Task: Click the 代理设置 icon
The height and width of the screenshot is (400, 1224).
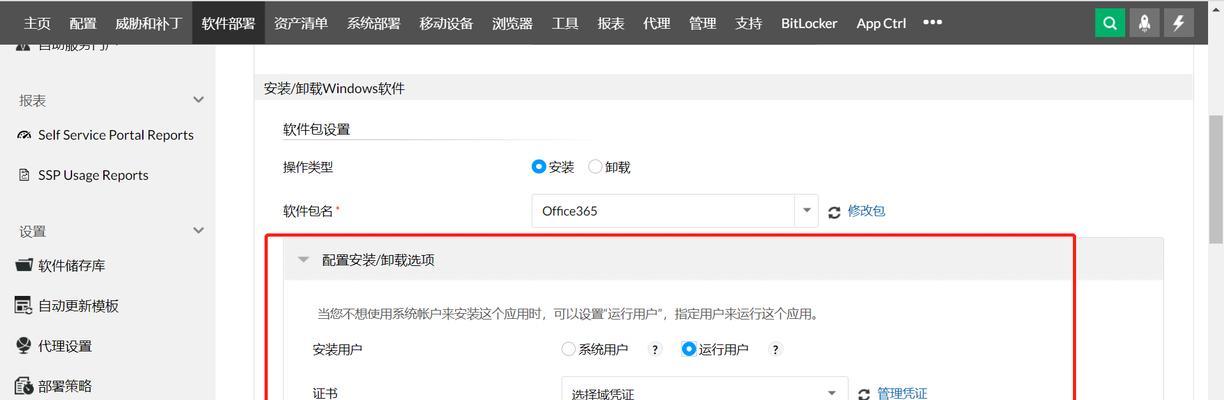Action: [x=24, y=345]
